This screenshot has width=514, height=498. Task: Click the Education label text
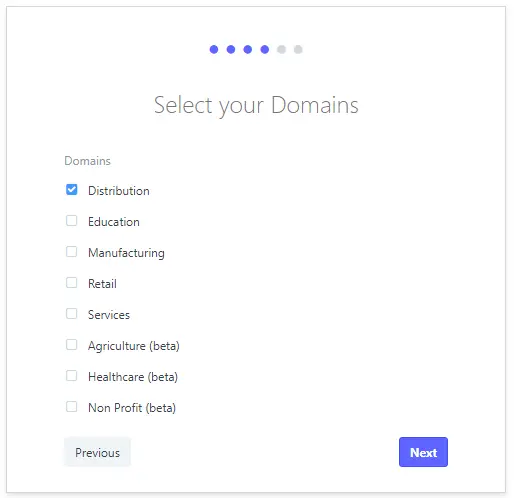(114, 222)
